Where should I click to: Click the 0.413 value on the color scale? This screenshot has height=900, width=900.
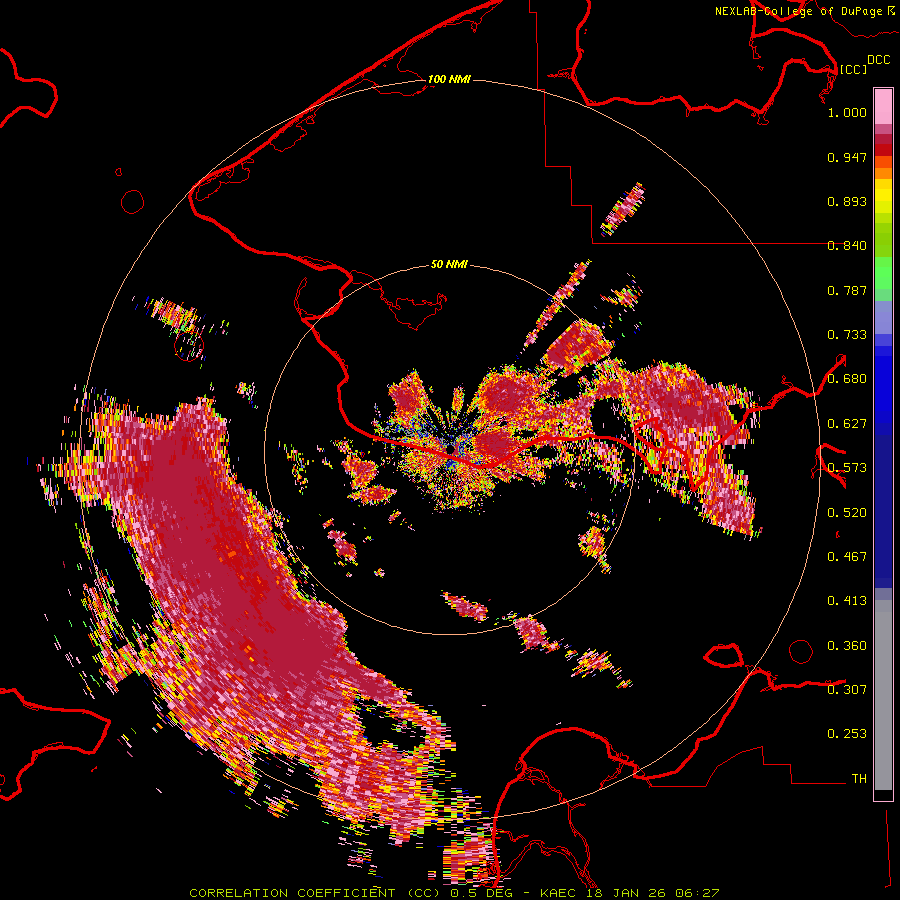click(x=847, y=601)
